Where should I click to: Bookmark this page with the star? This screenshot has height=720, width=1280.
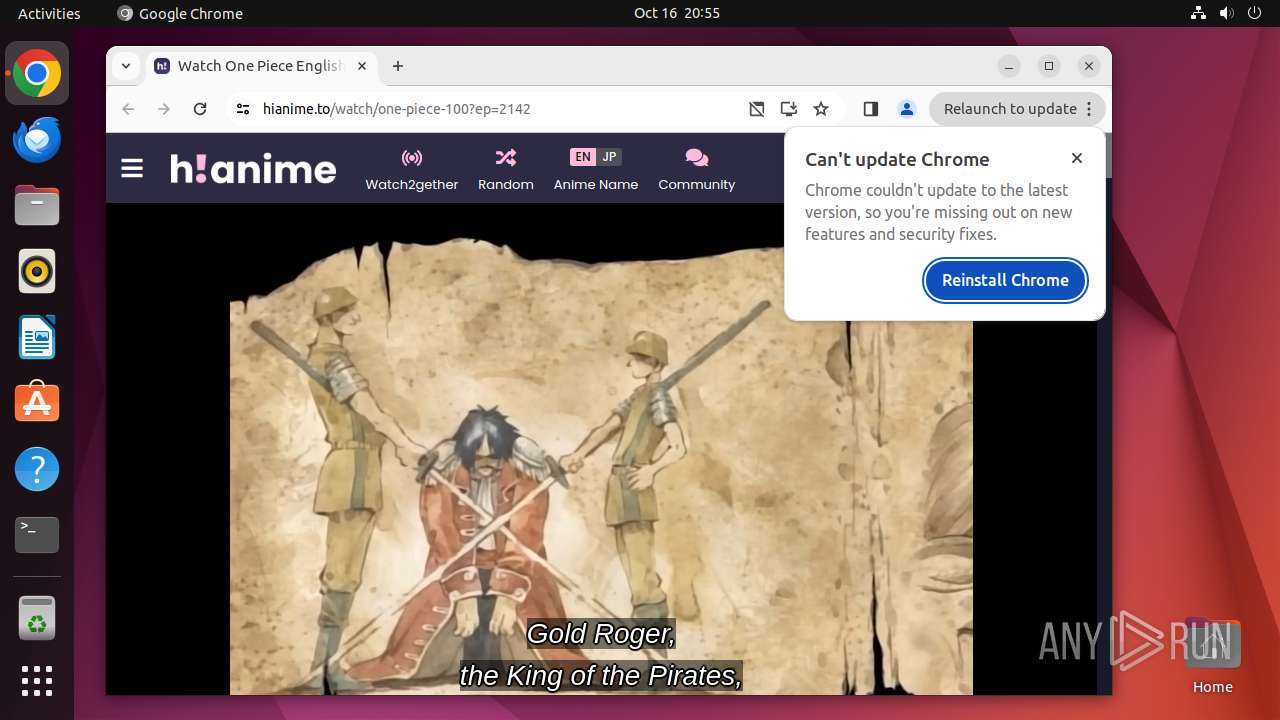[821, 109]
